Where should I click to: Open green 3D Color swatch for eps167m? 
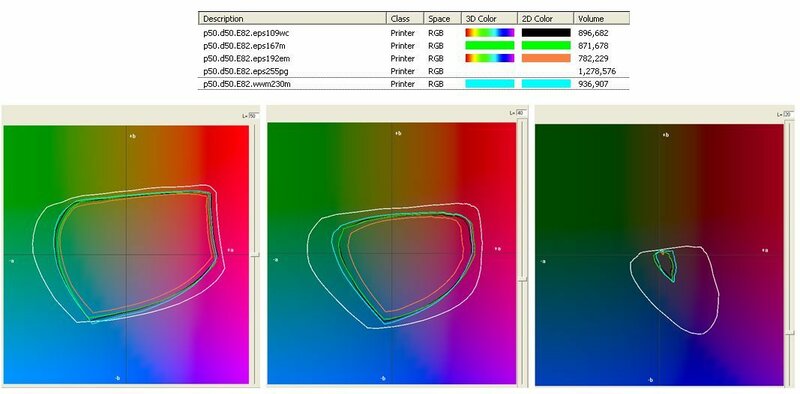490,45
